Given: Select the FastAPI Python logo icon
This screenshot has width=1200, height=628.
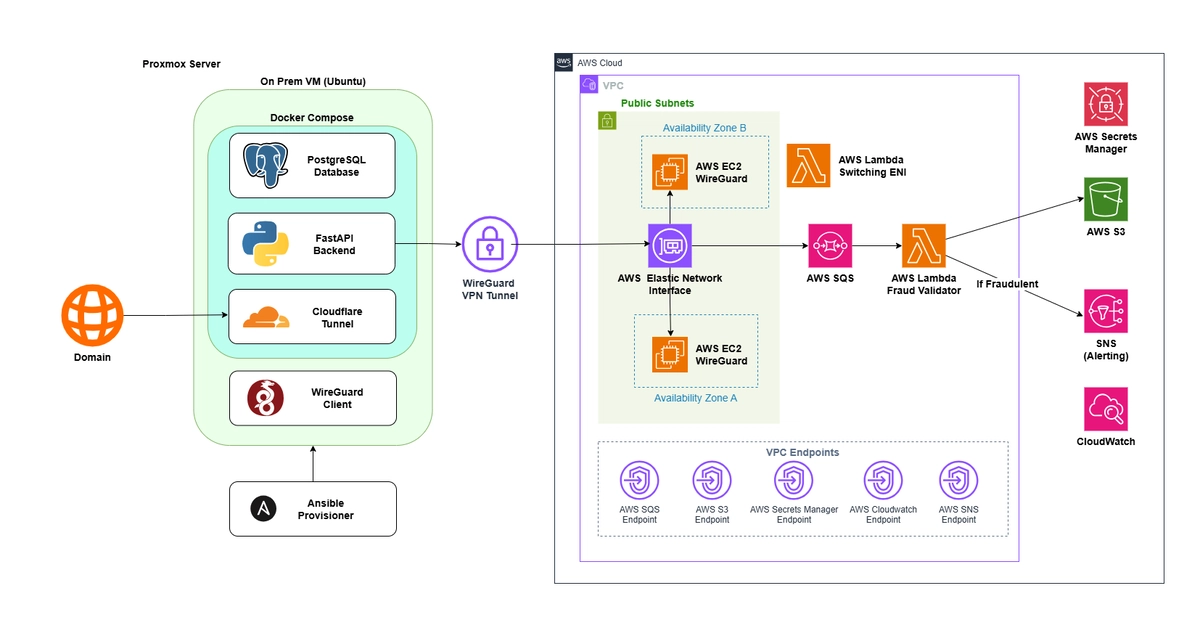Looking at the screenshot, I should (266, 243).
